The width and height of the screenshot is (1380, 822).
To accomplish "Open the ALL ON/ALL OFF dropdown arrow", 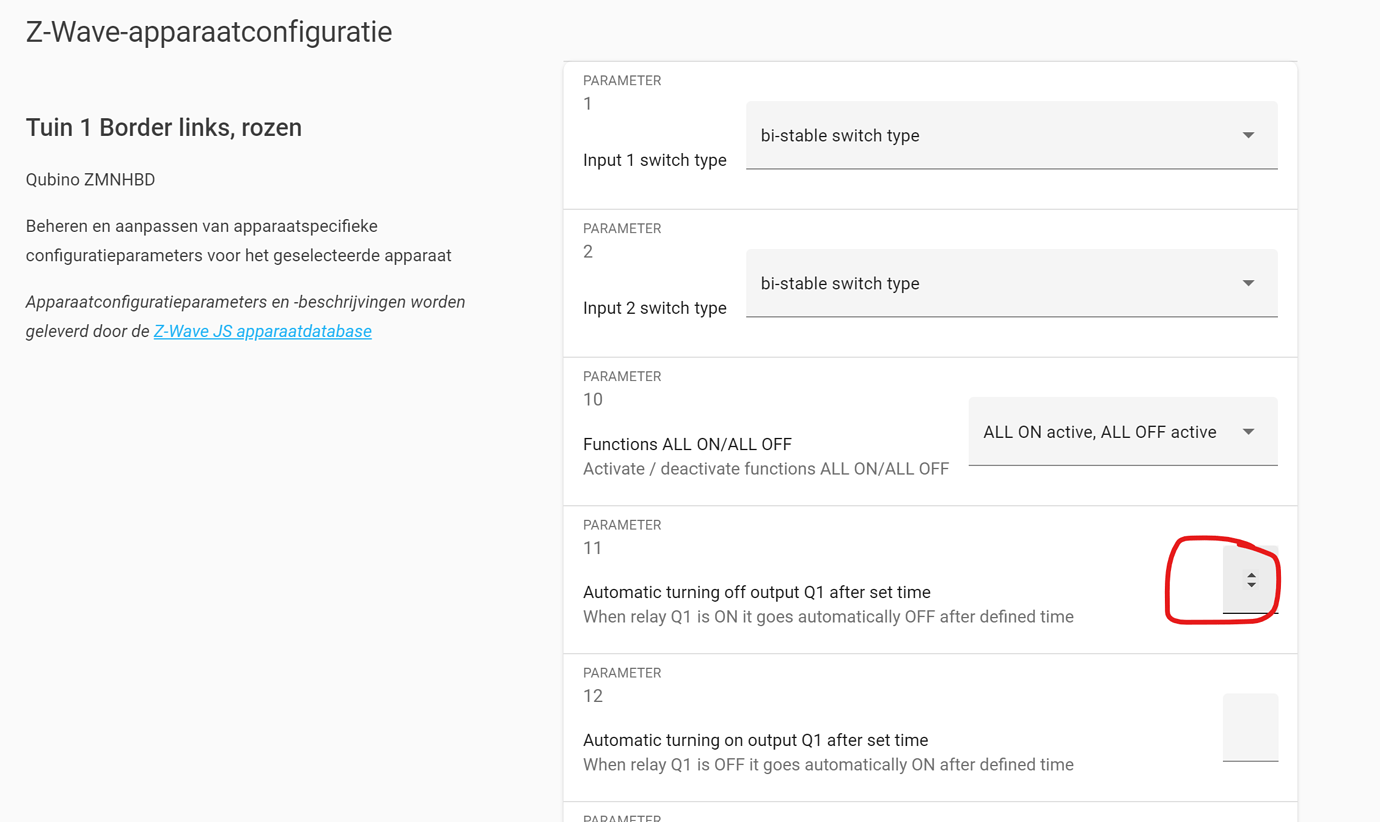I will [1248, 431].
